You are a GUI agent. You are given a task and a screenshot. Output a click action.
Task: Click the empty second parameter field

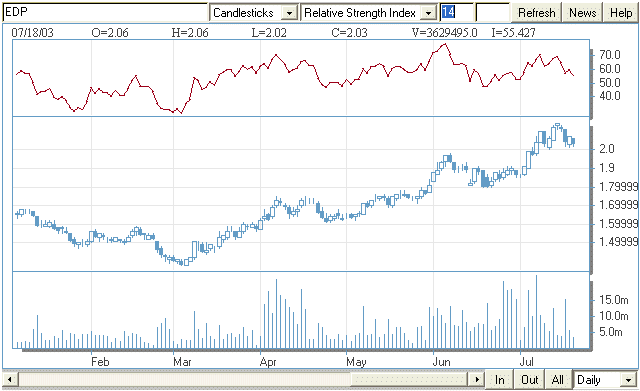[492, 12]
